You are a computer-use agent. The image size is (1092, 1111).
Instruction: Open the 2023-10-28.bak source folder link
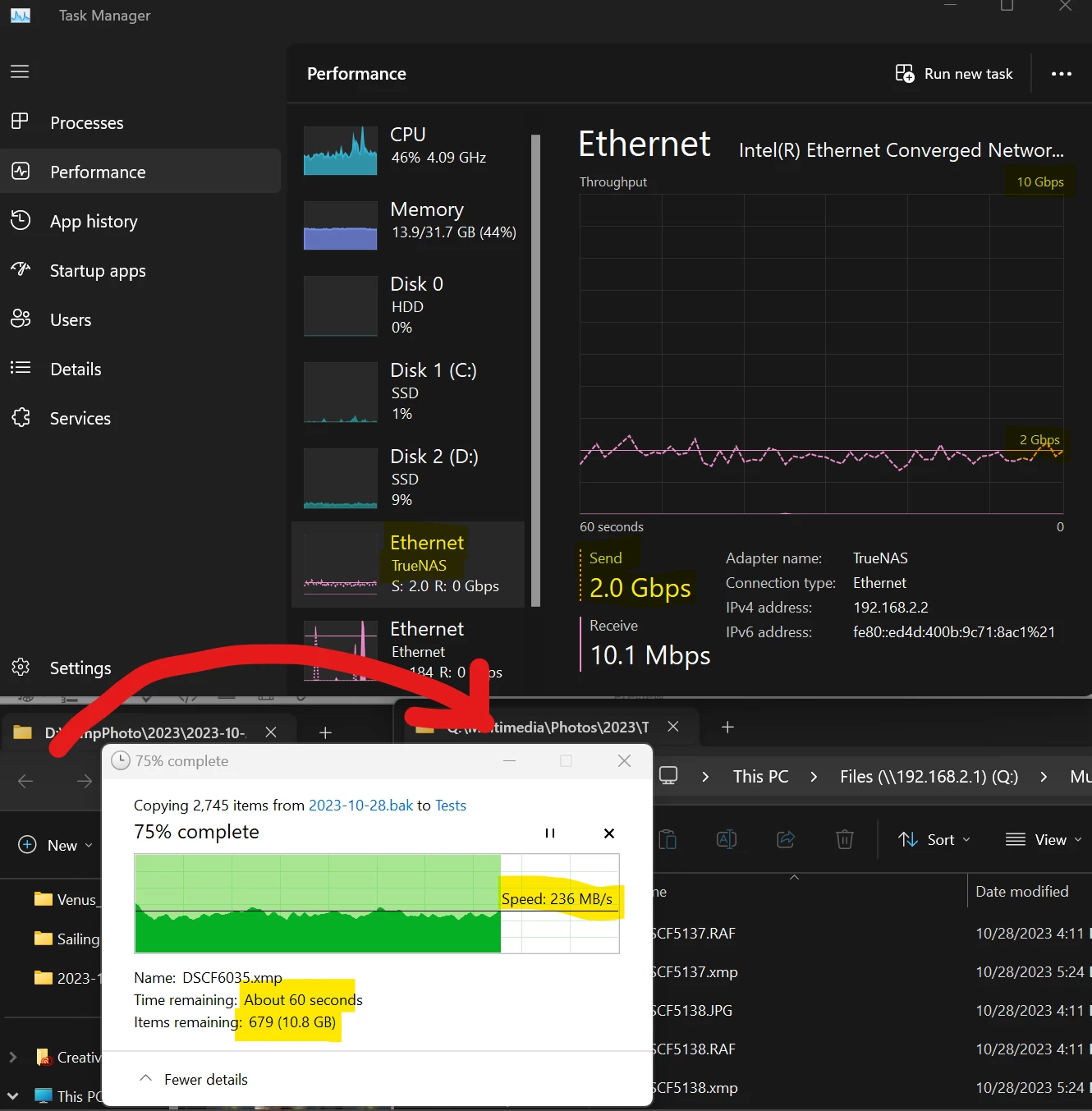coord(360,806)
